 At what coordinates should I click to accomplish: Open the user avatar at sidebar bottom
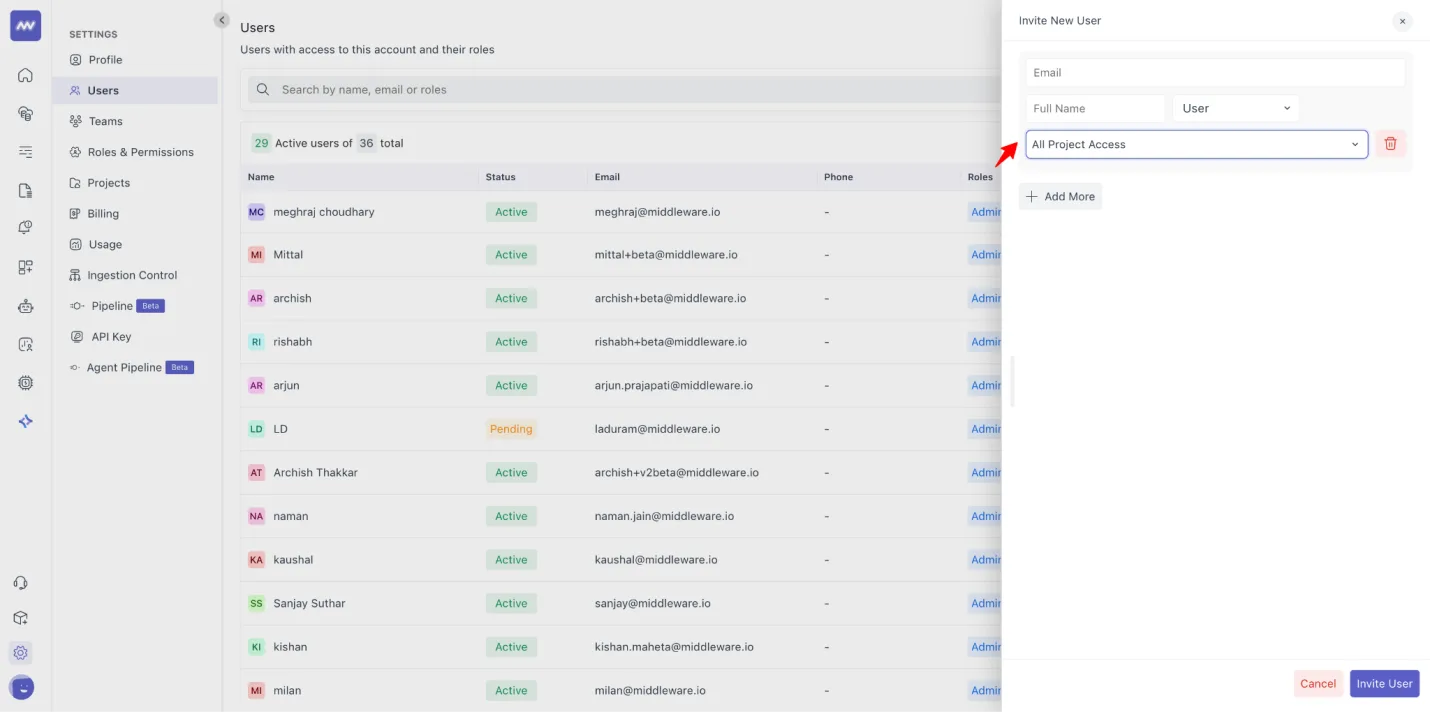click(21, 688)
